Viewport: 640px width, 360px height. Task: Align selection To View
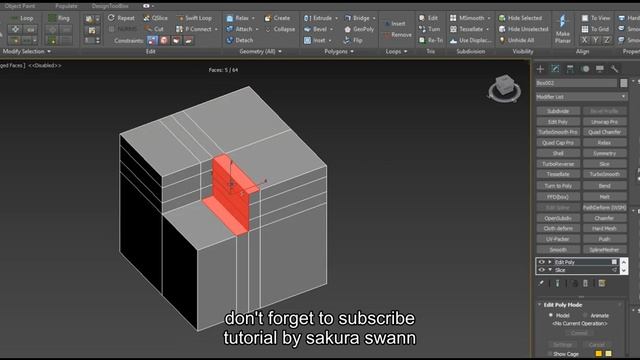(596, 18)
